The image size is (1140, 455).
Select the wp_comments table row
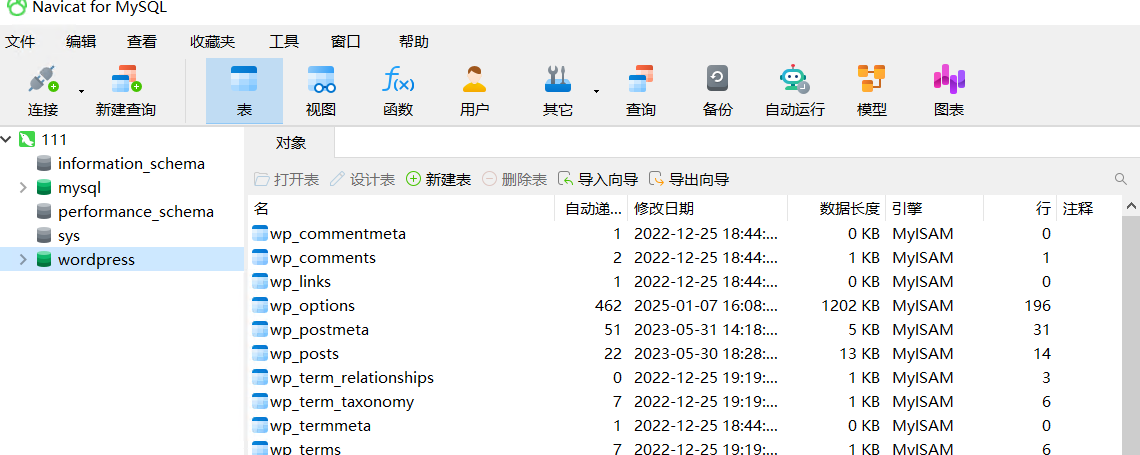[686, 257]
